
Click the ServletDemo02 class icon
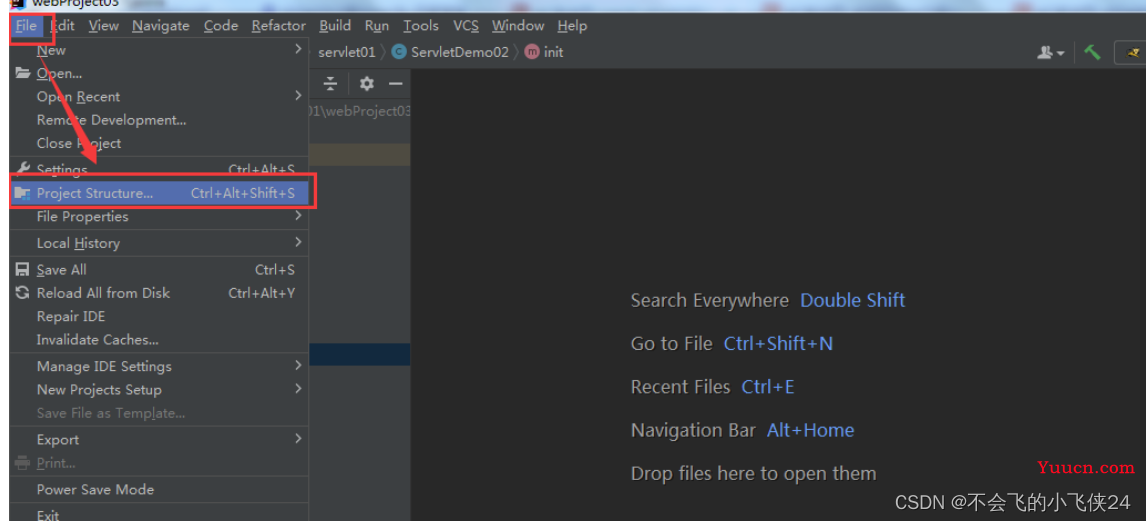tap(399, 52)
